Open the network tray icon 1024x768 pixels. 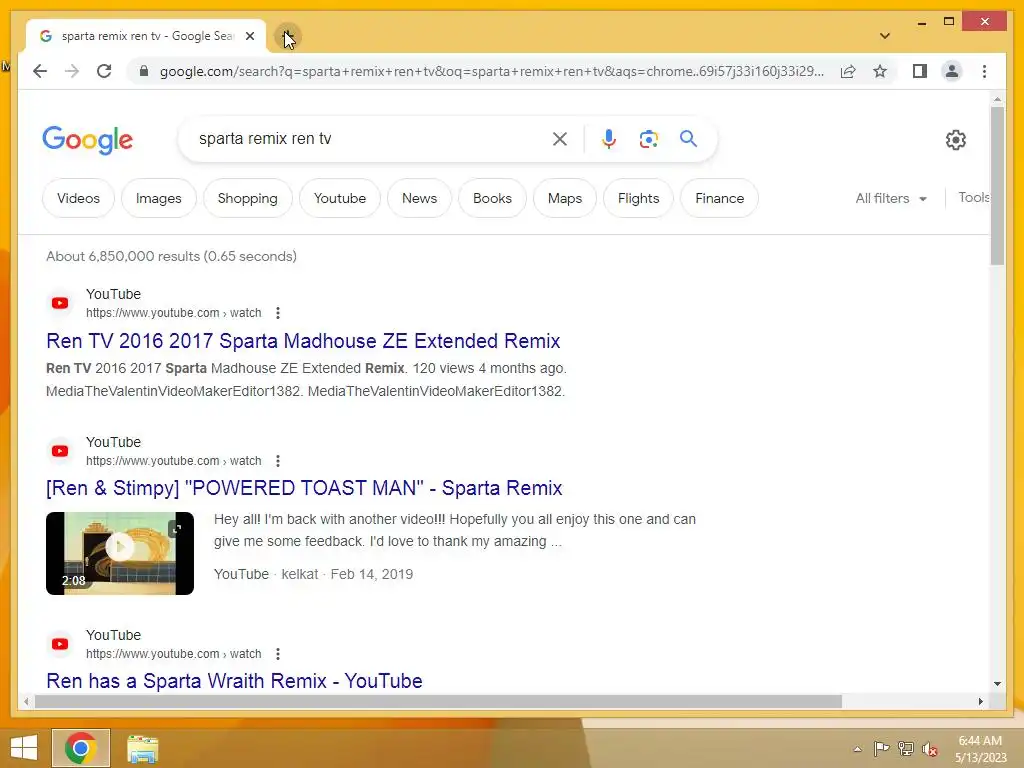point(906,748)
